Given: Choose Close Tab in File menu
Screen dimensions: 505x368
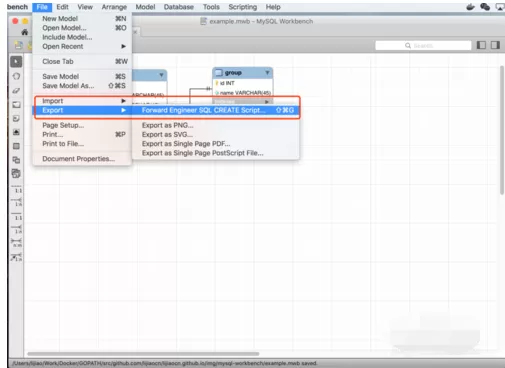Looking at the screenshot, I should [82, 62].
